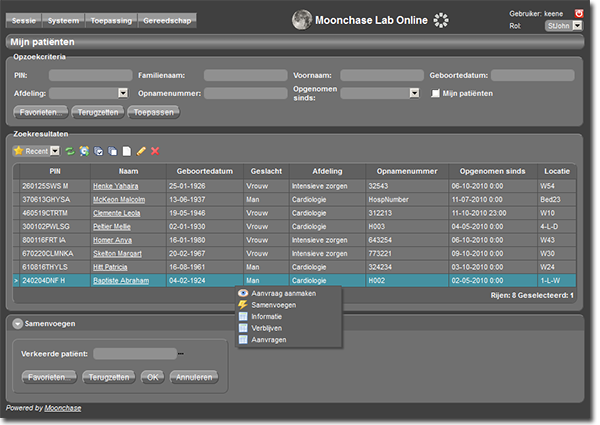Screen dimensions: 600x425
Task: Click the table icon next to Verblijven
Action: tap(243, 328)
